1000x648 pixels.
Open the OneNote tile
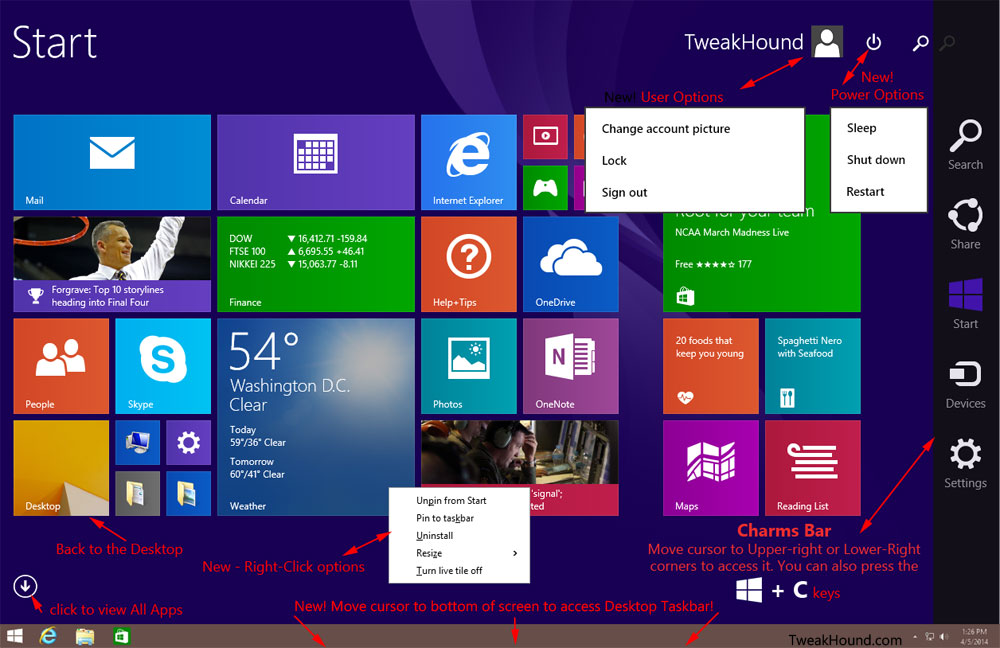[x=571, y=366]
